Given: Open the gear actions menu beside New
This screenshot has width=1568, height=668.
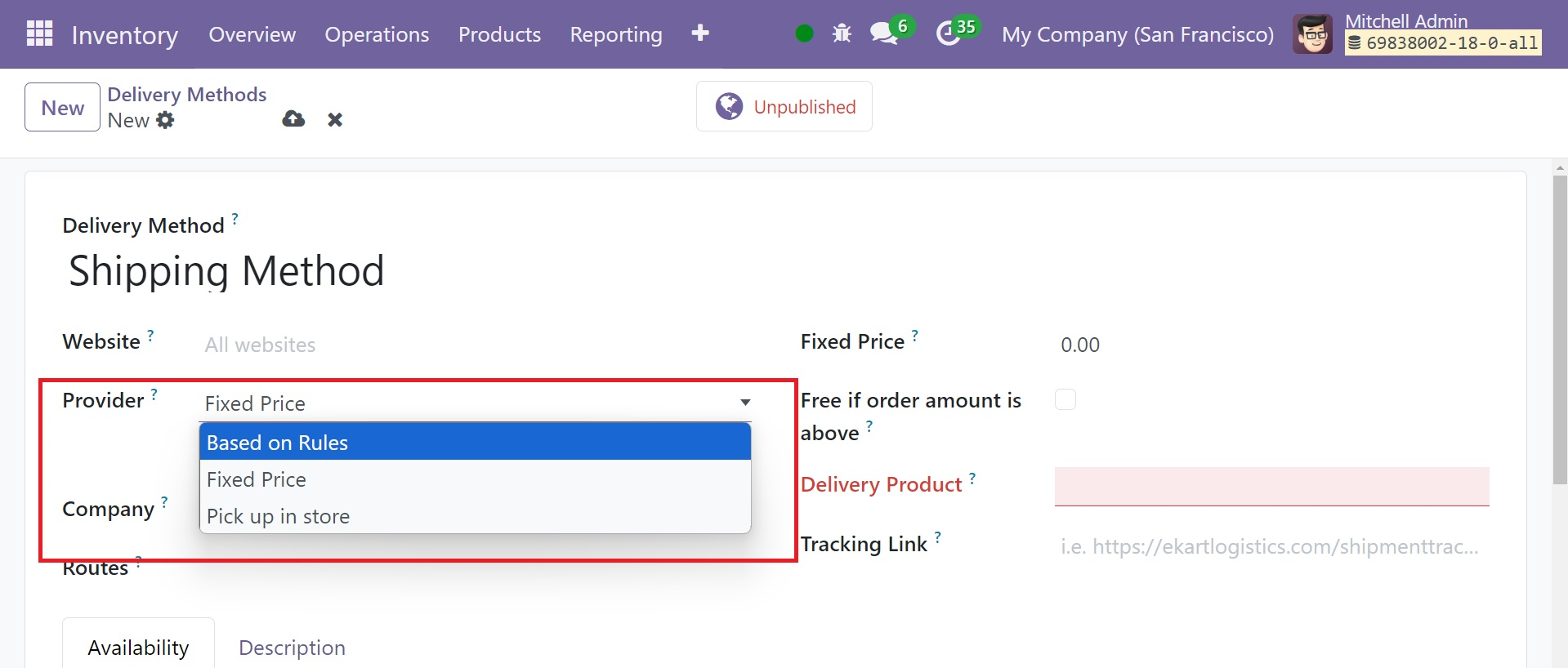Looking at the screenshot, I should pos(165,120).
